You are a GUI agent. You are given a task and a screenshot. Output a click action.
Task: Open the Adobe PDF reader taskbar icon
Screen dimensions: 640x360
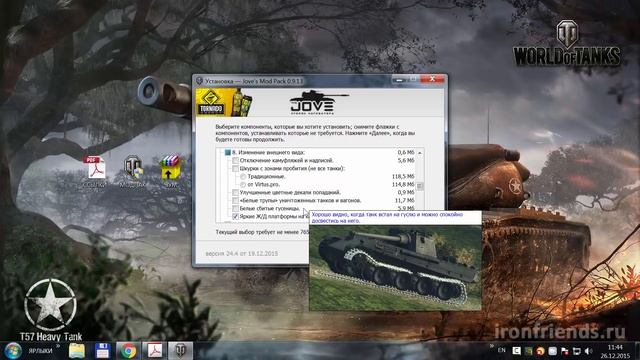[x=155, y=351]
